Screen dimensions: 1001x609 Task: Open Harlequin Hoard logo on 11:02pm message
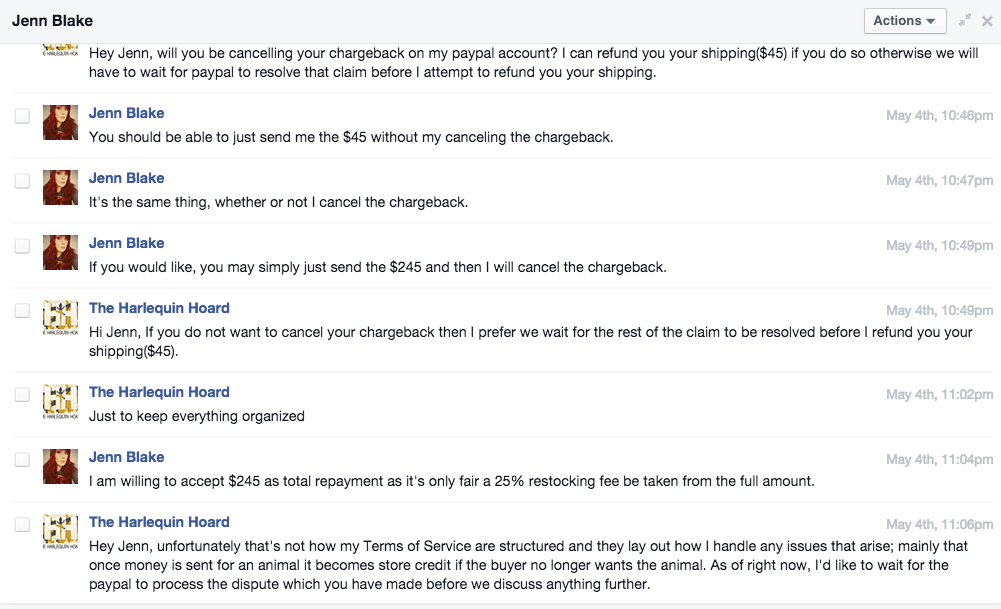point(61,402)
